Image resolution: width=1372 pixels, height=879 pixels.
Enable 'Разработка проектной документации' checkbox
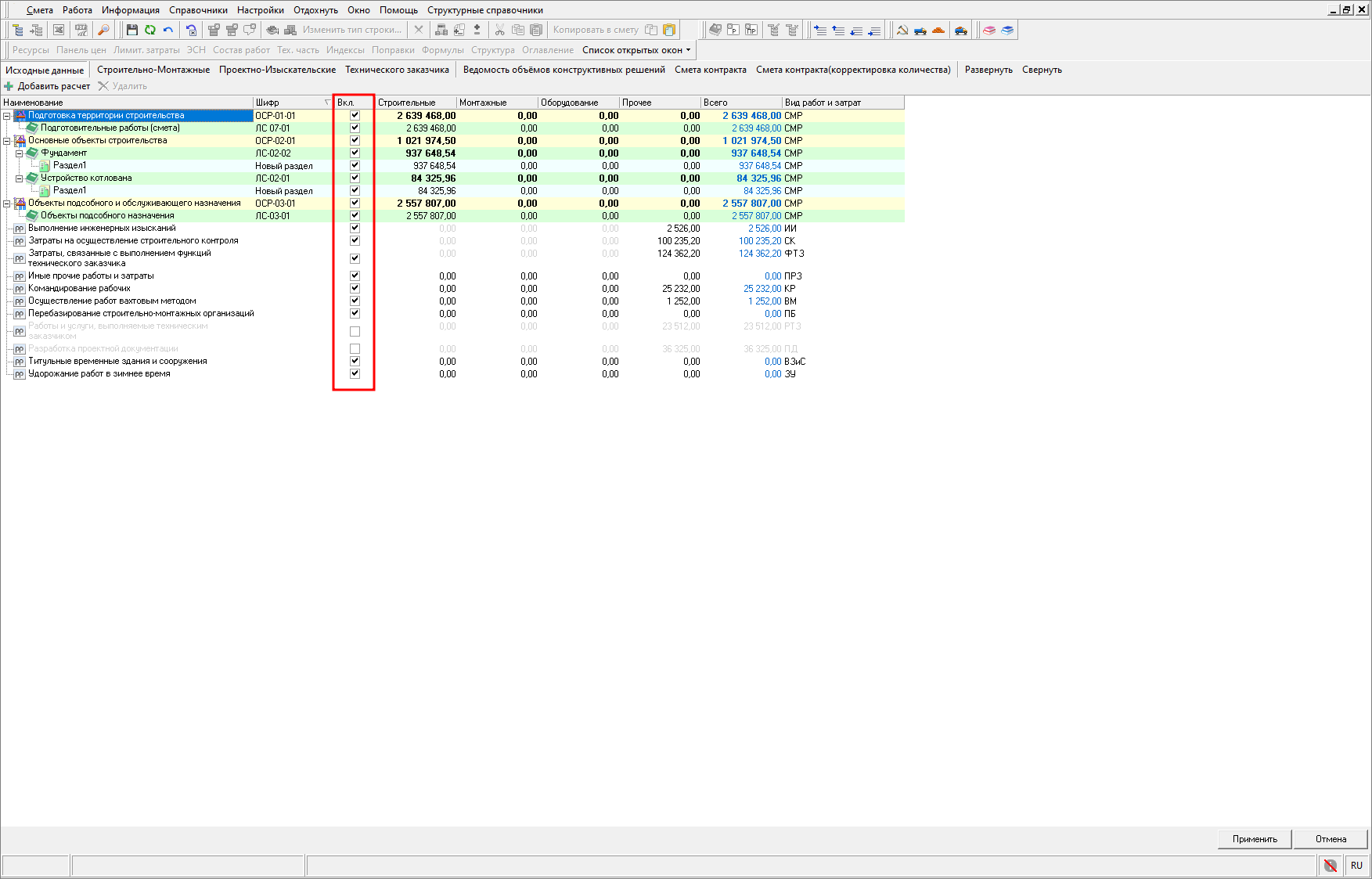point(355,348)
